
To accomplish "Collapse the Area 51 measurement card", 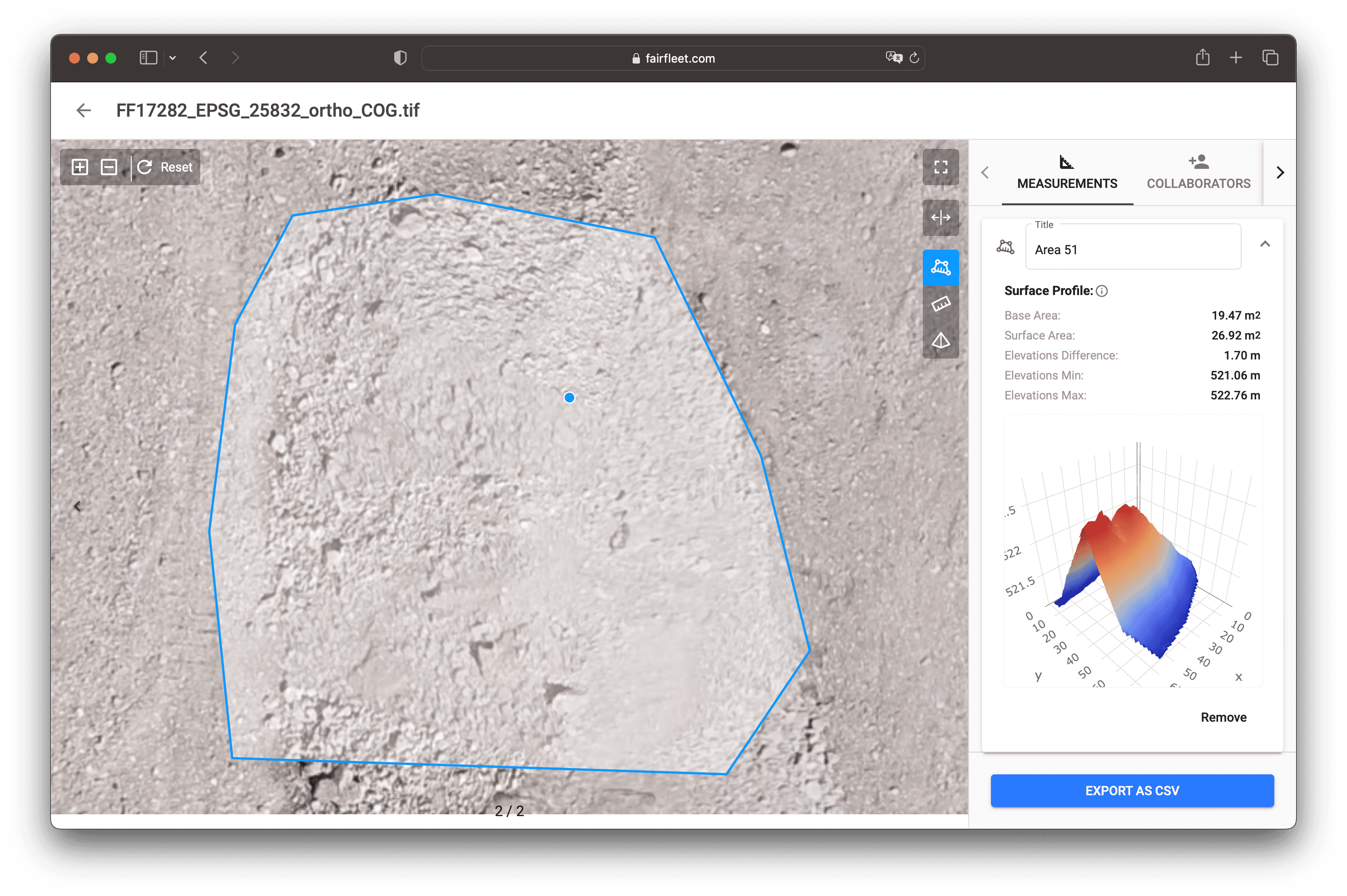I will click(x=1265, y=244).
